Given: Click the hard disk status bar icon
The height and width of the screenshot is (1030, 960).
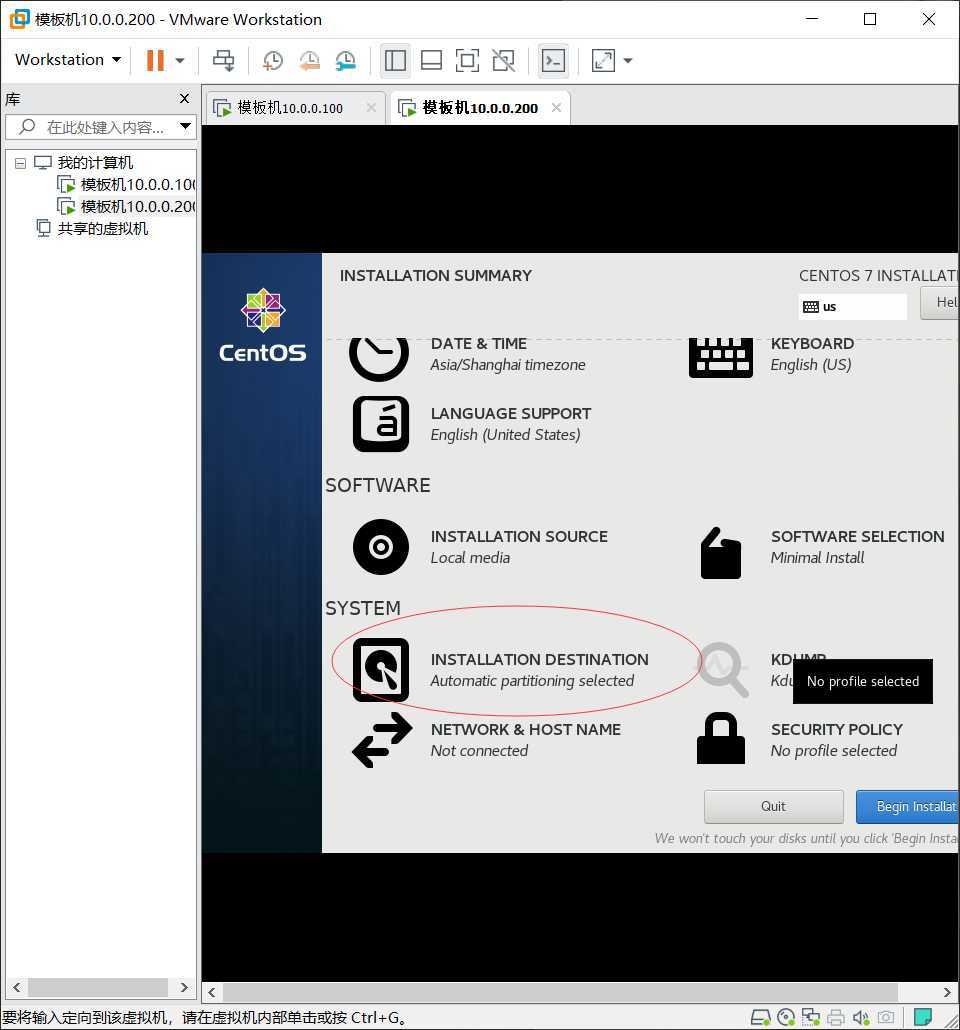Looking at the screenshot, I should [760, 1018].
